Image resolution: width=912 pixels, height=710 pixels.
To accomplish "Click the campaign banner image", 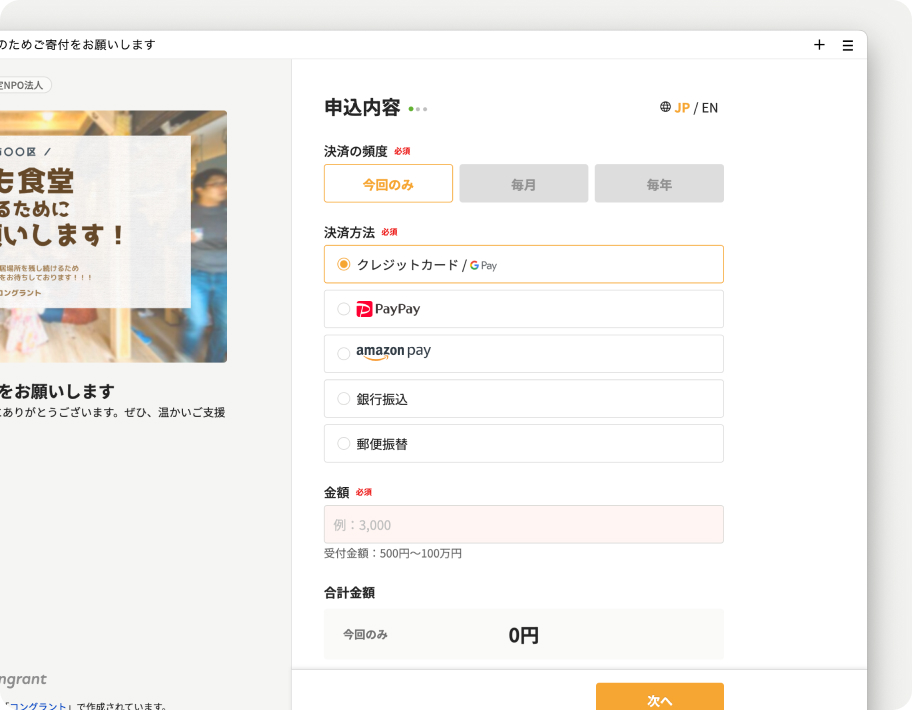I will coord(113,237).
